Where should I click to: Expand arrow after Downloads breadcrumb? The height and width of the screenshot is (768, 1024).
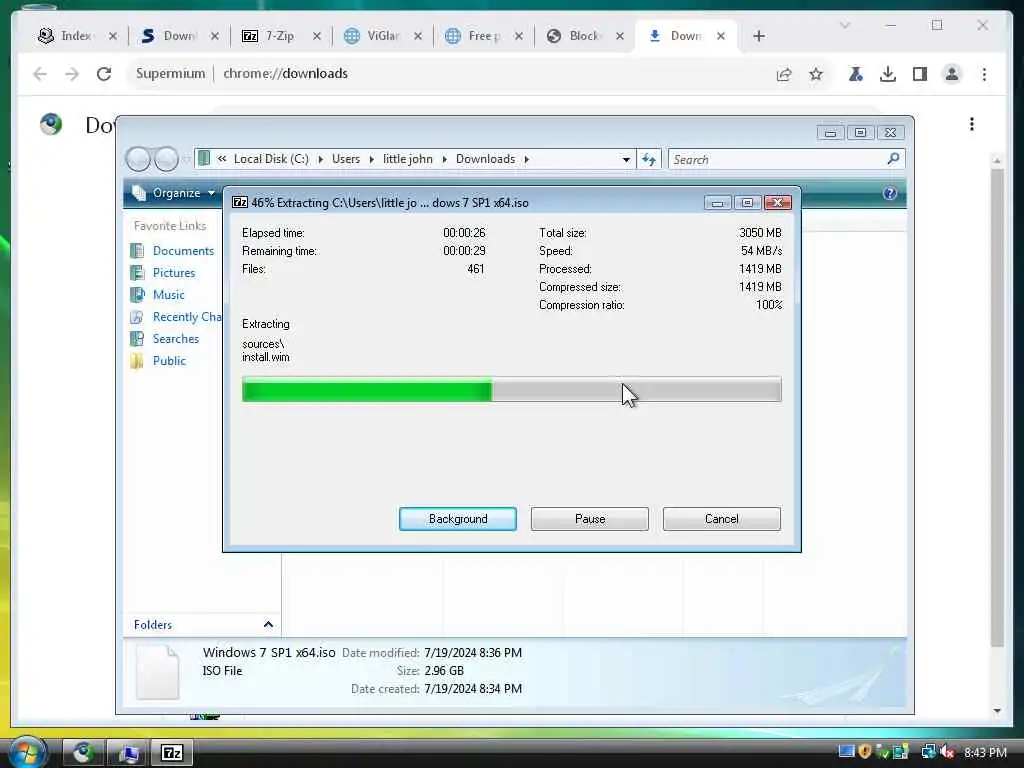[x=526, y=159]
